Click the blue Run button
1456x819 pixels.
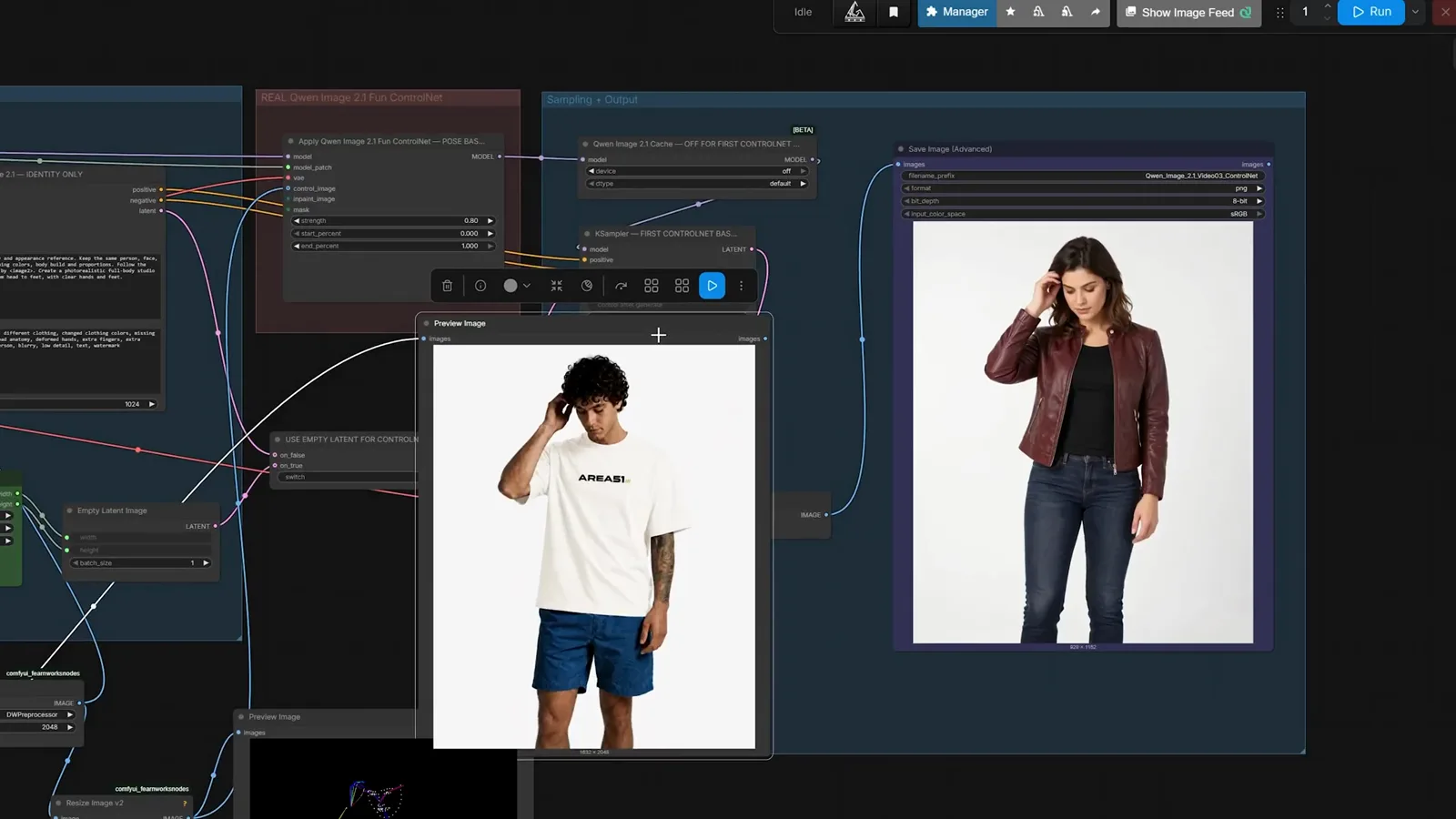[x=1371, y=12]
